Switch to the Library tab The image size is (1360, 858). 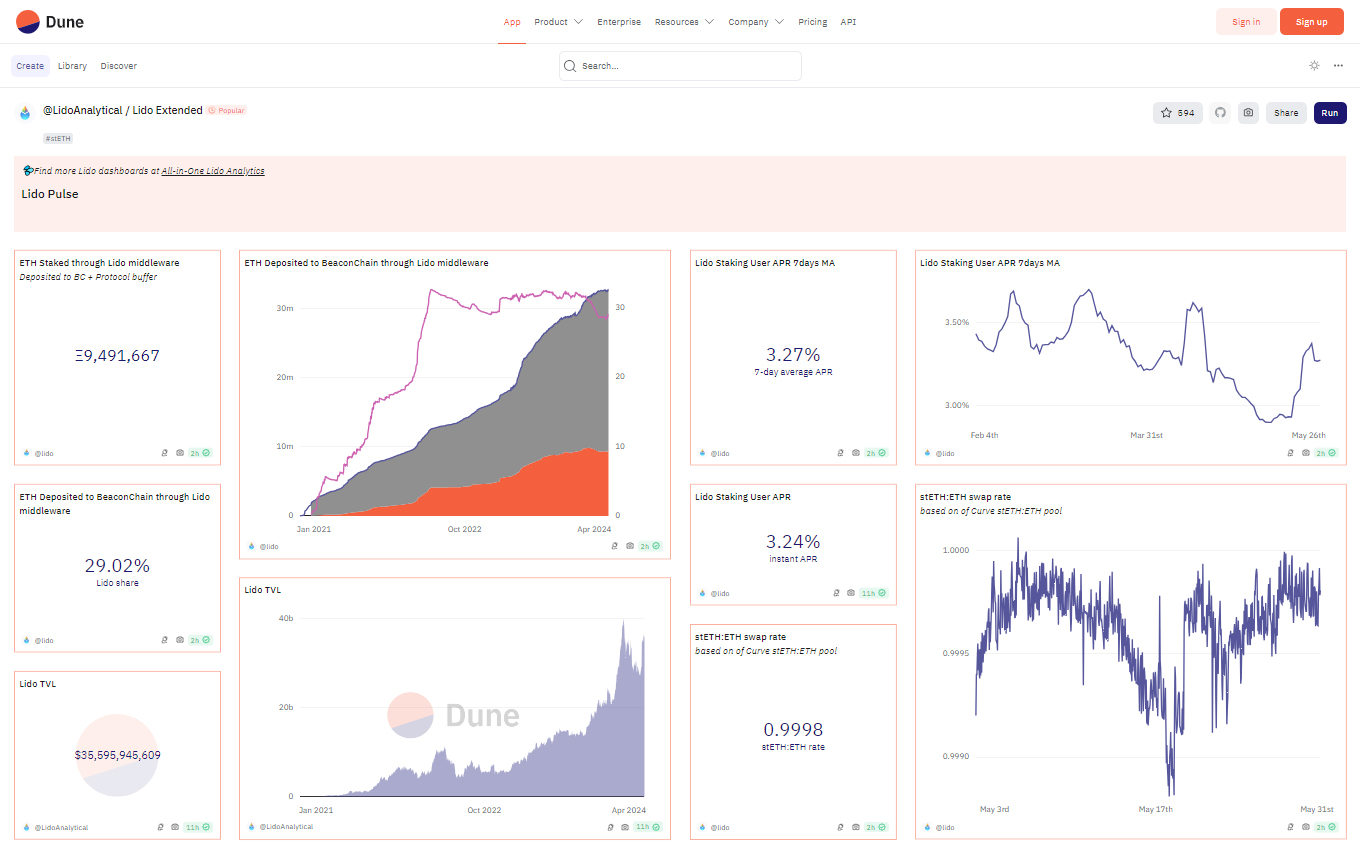72,66
